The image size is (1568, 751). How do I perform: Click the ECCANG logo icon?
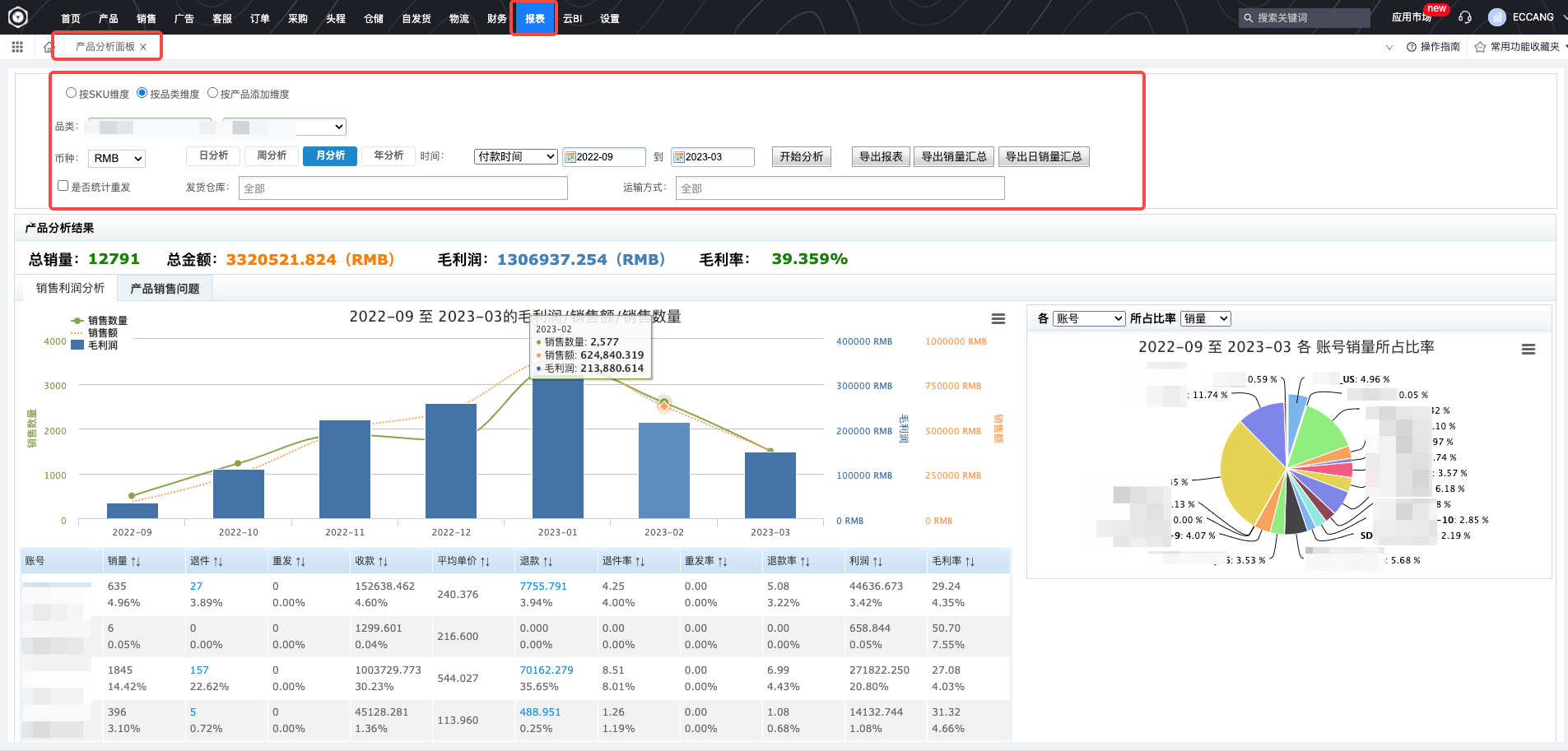tap(18, 17)
